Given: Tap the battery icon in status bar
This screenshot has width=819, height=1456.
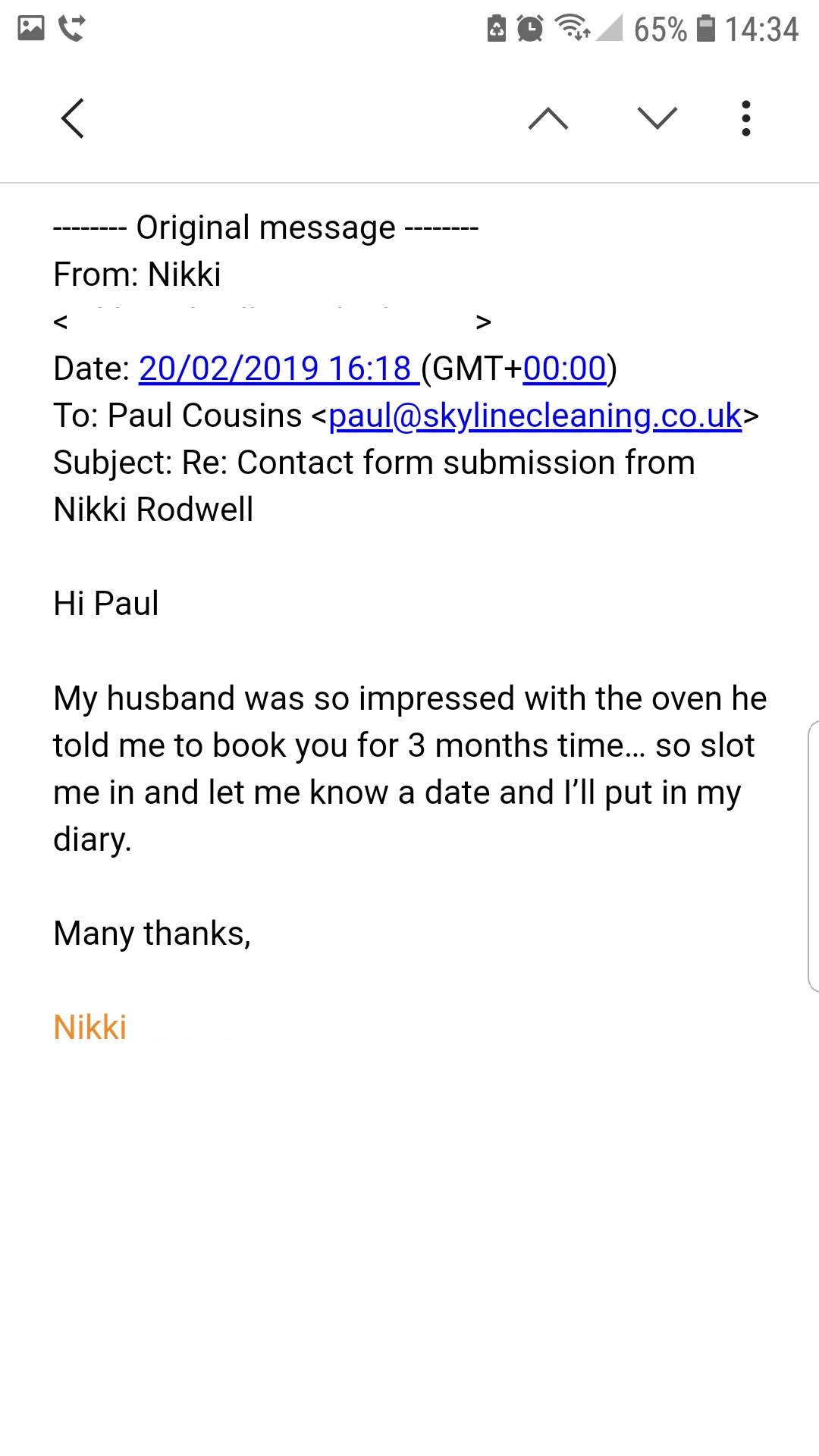Looking at the screenshot, I should coord(706,29).
